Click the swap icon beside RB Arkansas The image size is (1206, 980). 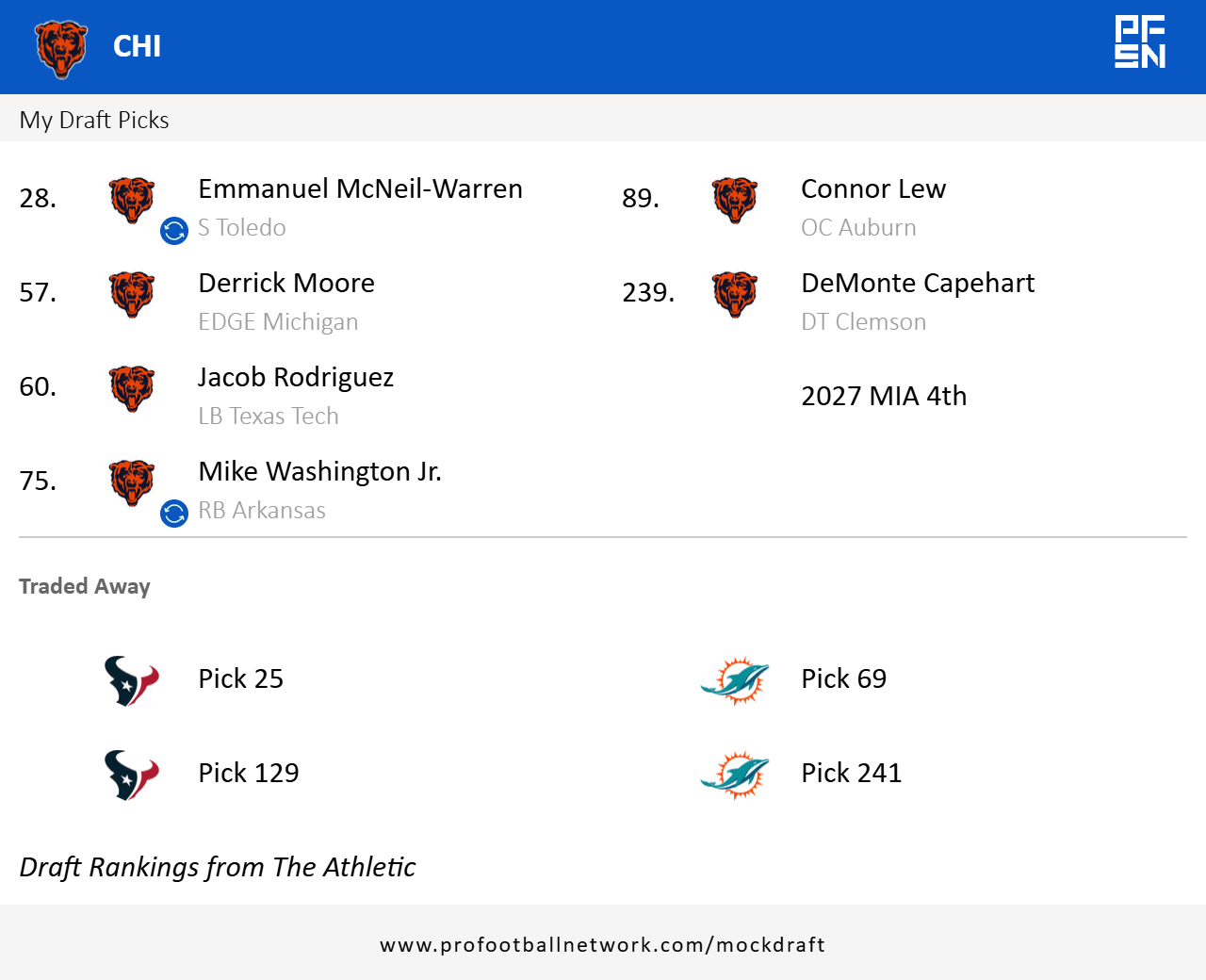click(174, 514)
